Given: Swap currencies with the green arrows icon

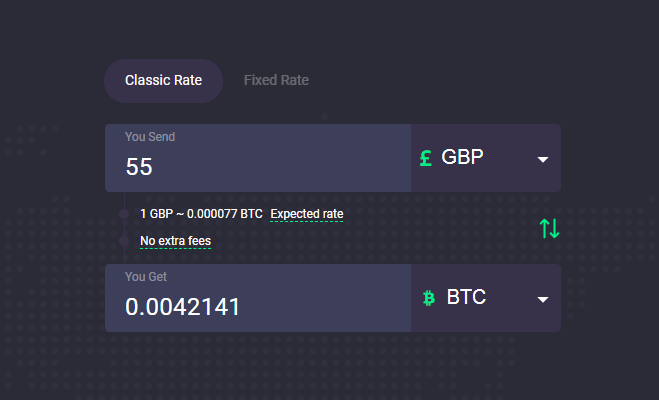Looking at the screenshot, I should coord(549,228).
